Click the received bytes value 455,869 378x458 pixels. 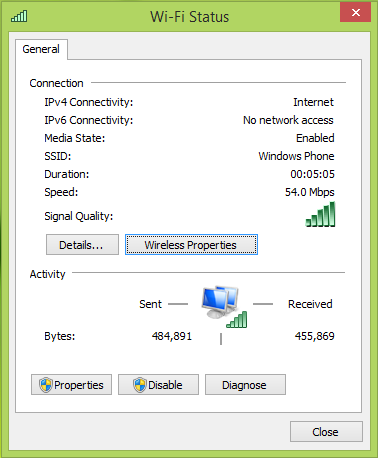315,336
